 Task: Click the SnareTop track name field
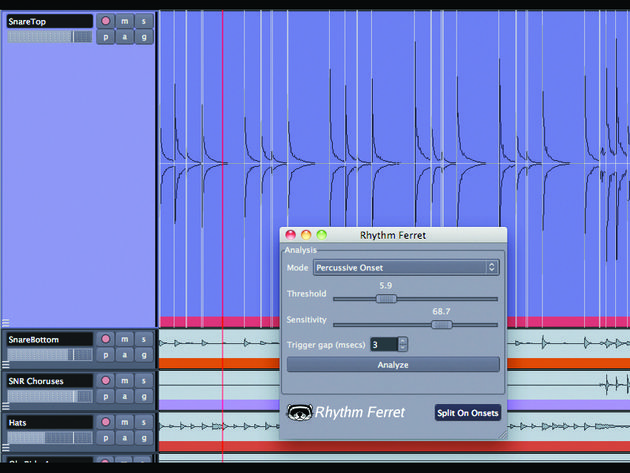(49, 21)
